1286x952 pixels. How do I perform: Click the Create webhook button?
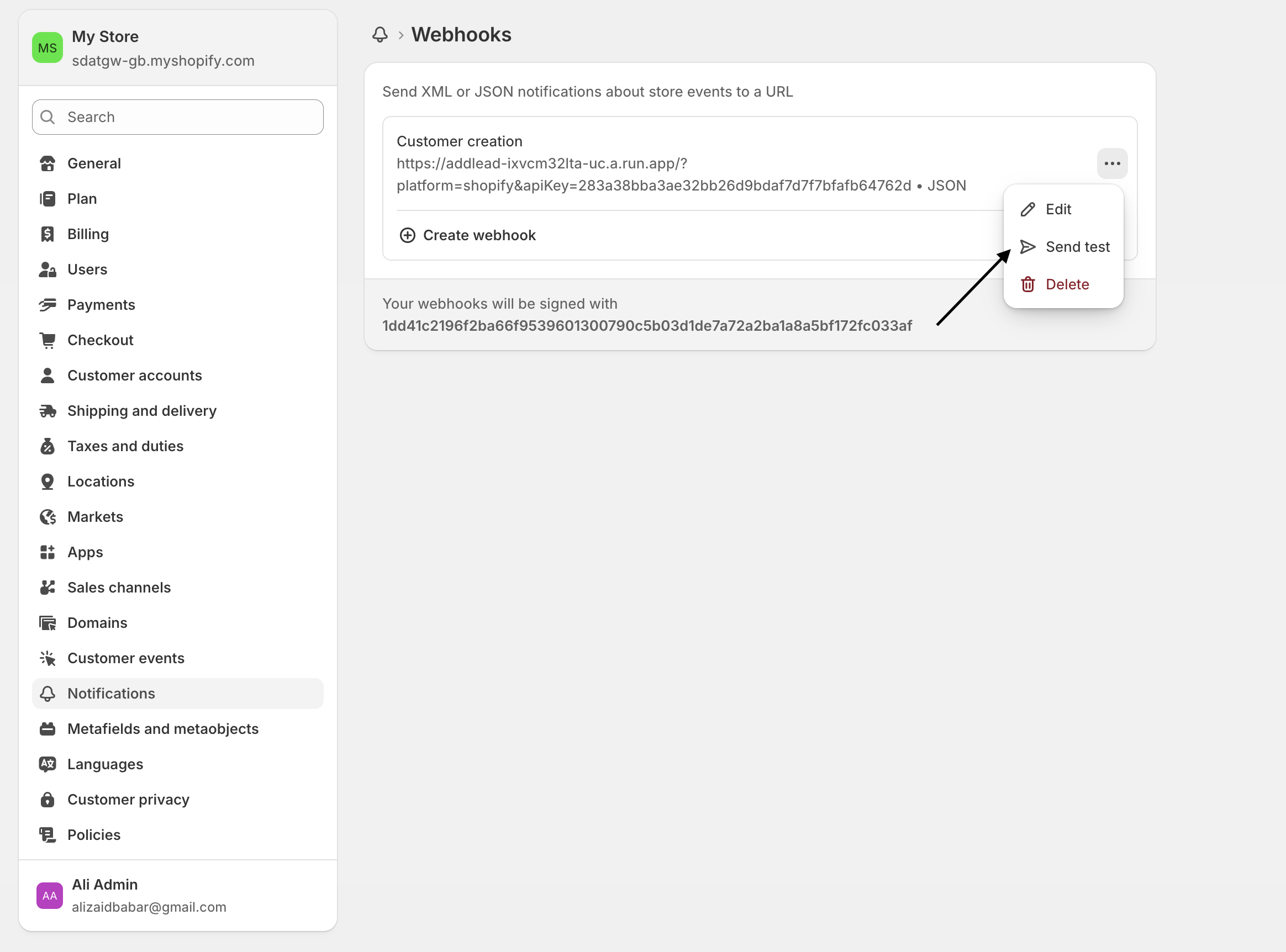pos(467,235)
